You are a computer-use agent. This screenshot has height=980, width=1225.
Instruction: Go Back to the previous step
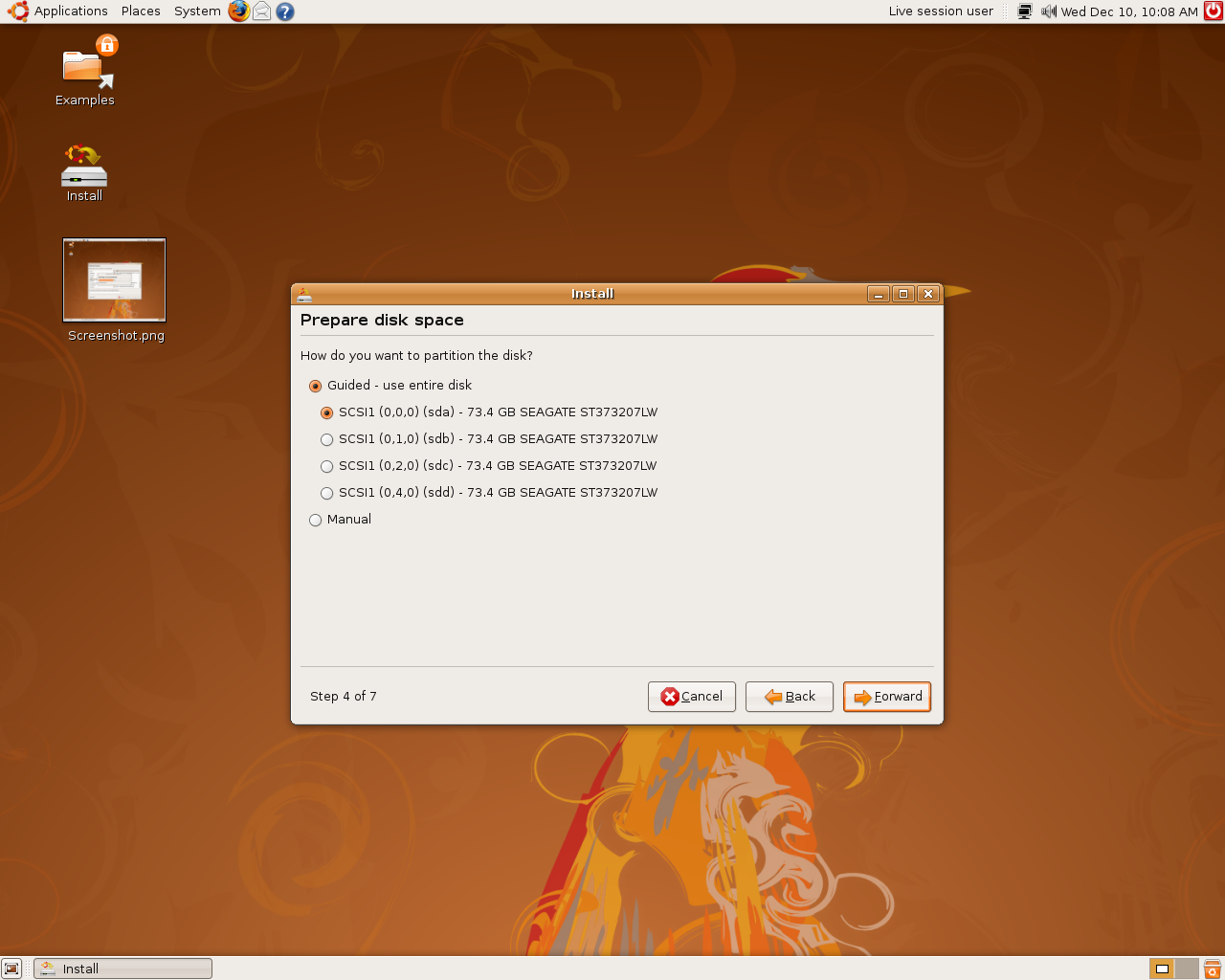click(x=790, y=697)
